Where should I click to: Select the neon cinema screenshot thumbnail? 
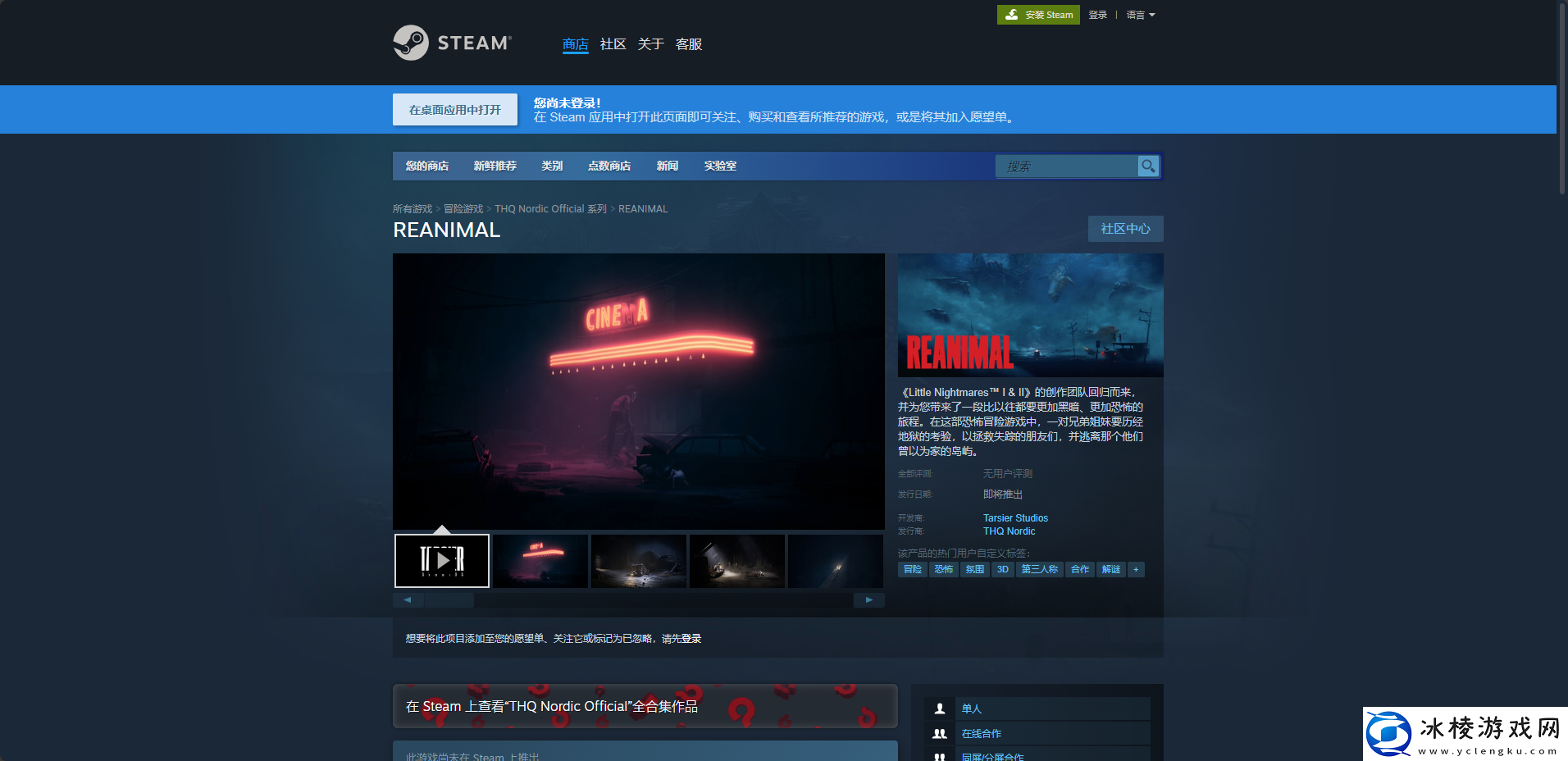click(x=540, y=561)
